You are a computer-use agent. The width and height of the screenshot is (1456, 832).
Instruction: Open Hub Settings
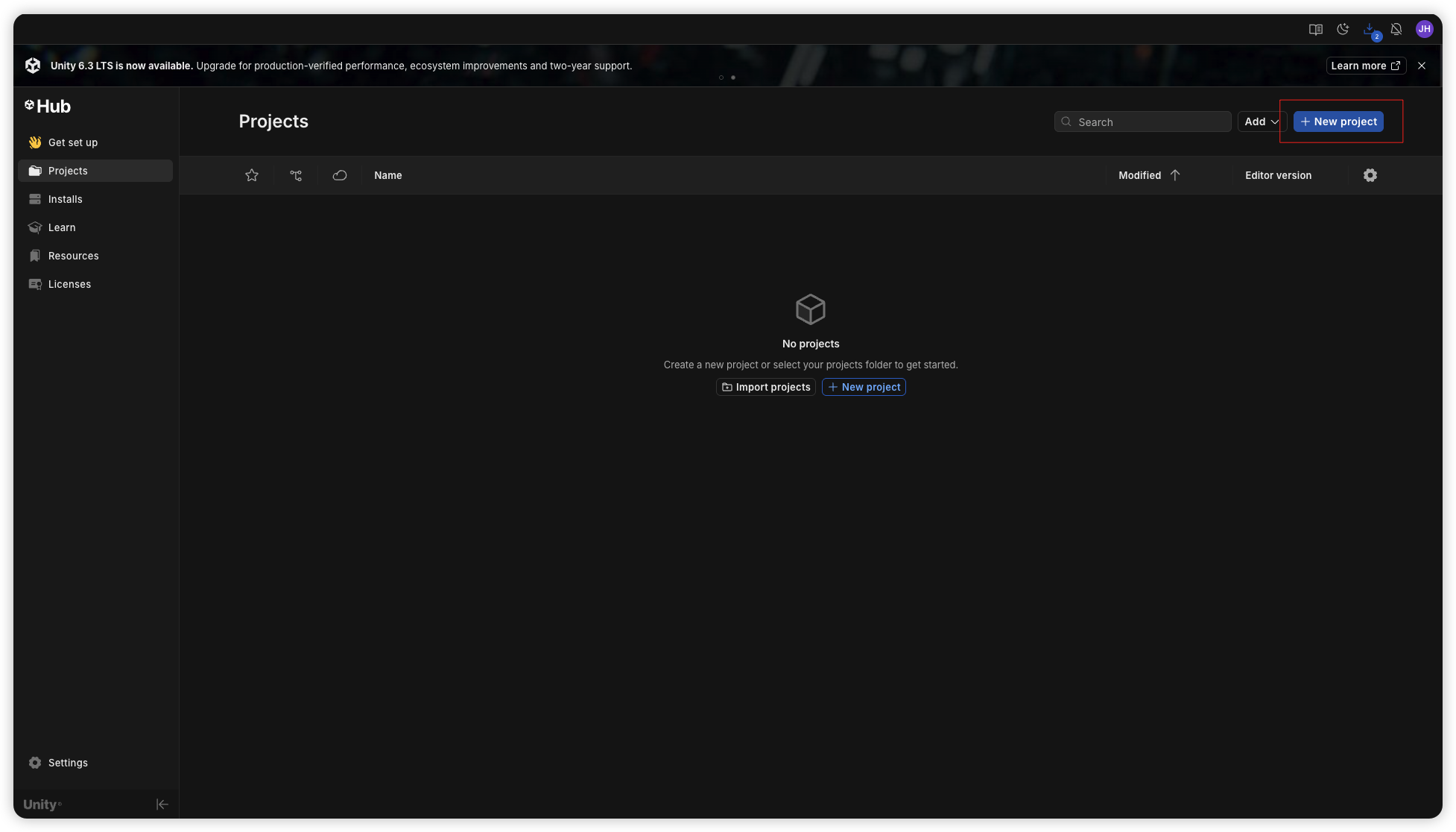(x=95, y=763)
